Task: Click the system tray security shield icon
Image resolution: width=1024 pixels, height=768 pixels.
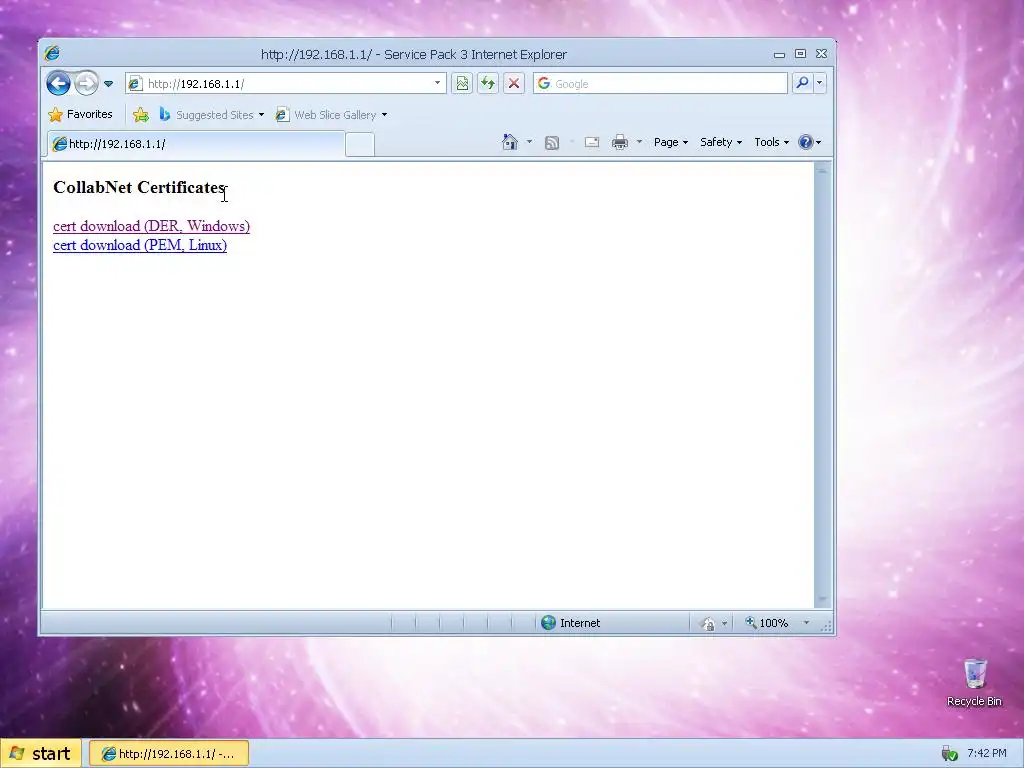Action: [x=950, y=754]
